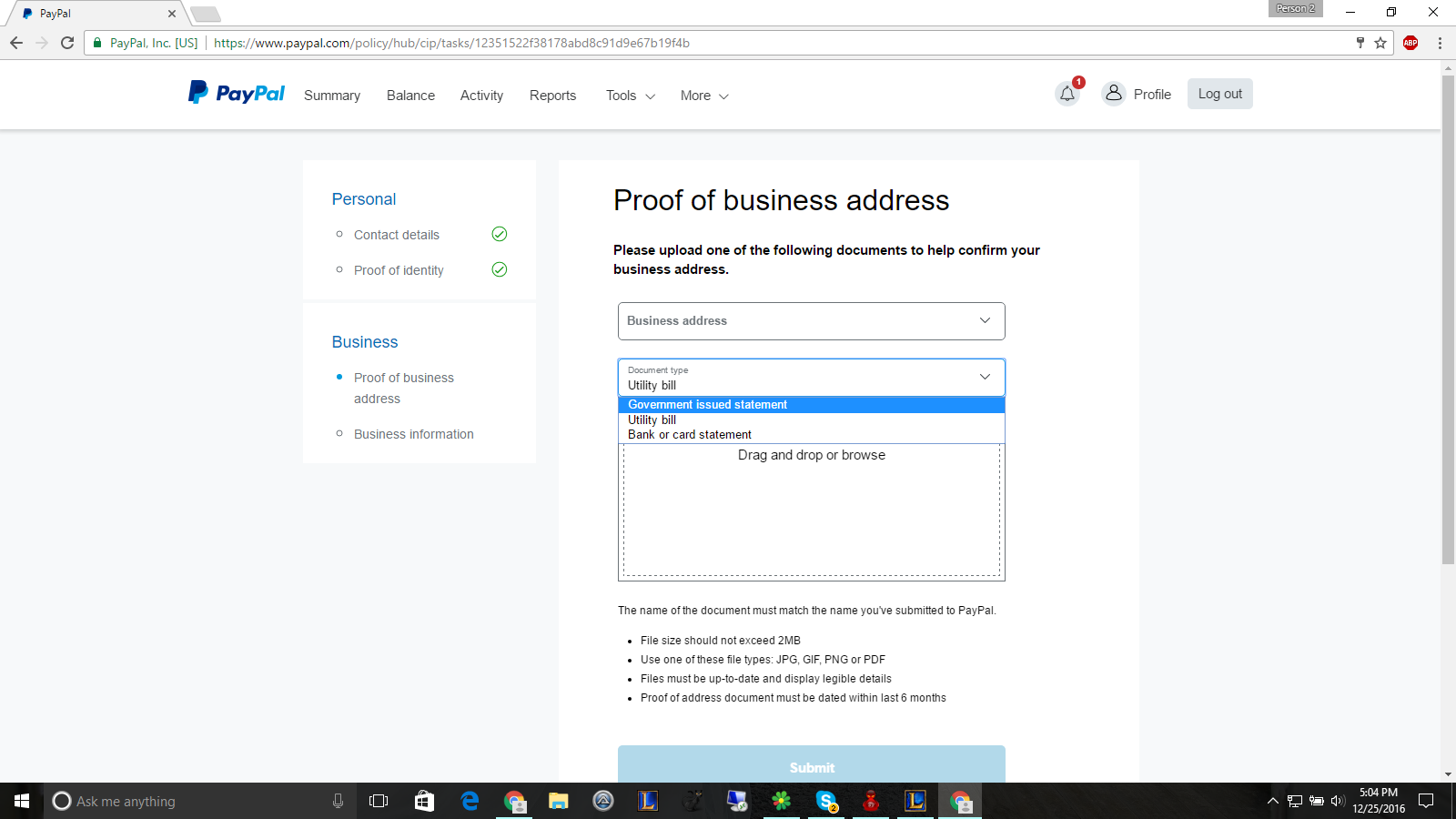Launch Microsoft Edge from taskbar
Screen dimensions: 1456x819
(470, 801)
